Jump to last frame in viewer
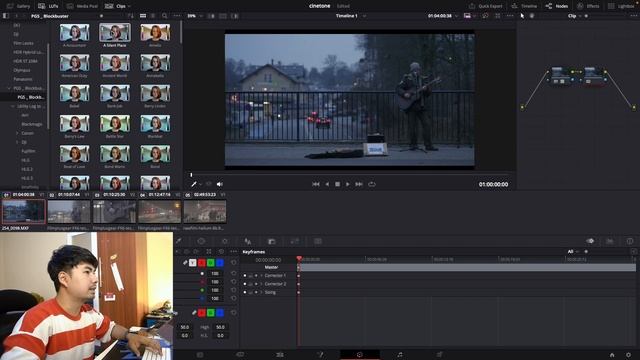The width and height of the screenshot is (640, 360). (359, 184)
